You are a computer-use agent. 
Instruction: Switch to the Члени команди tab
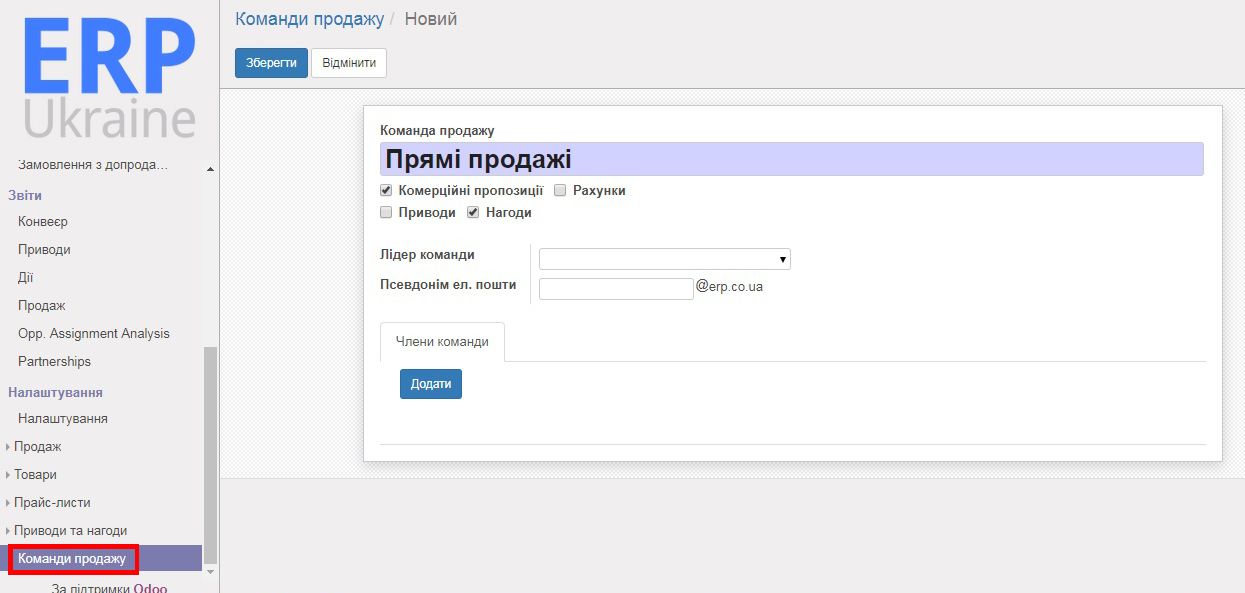[442, 341]
